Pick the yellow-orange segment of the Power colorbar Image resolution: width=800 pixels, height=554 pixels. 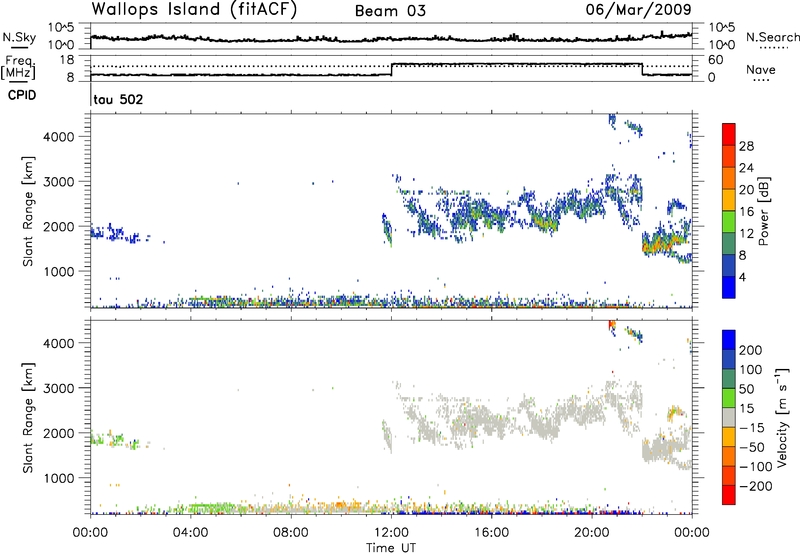point(729,198)
